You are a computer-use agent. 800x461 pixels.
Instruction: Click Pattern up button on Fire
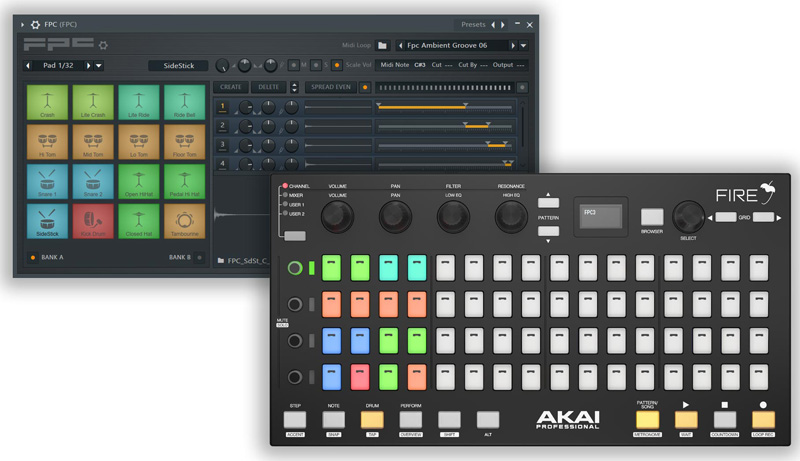tap(548, 202)
